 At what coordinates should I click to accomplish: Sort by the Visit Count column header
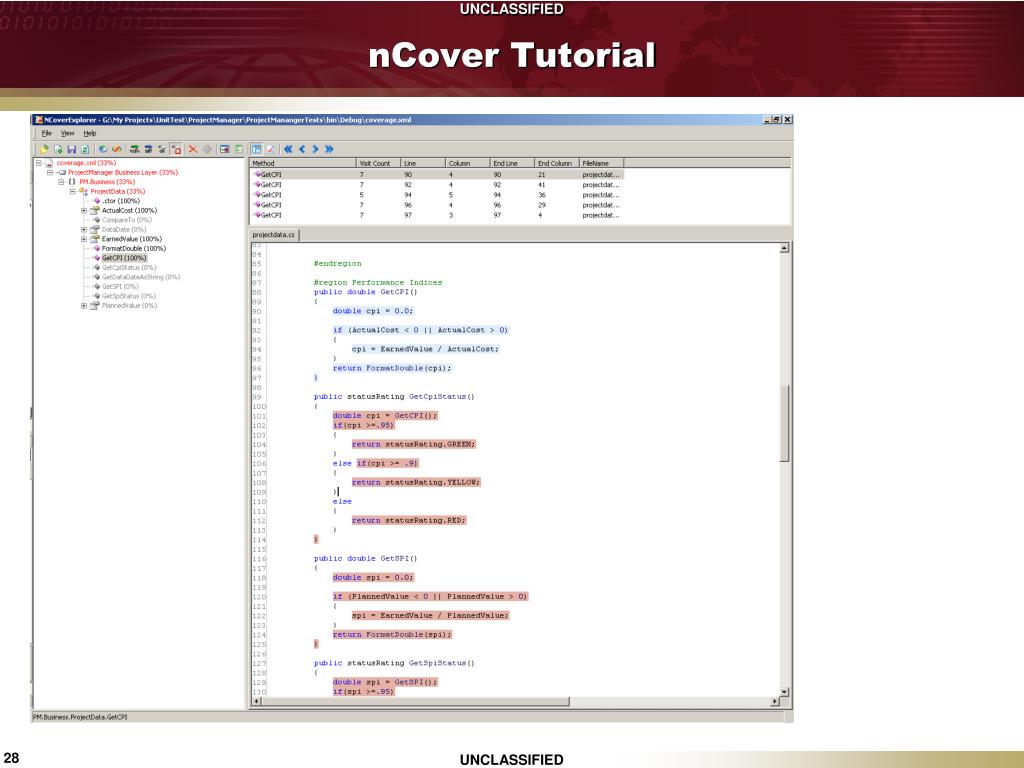pos(378,163)
